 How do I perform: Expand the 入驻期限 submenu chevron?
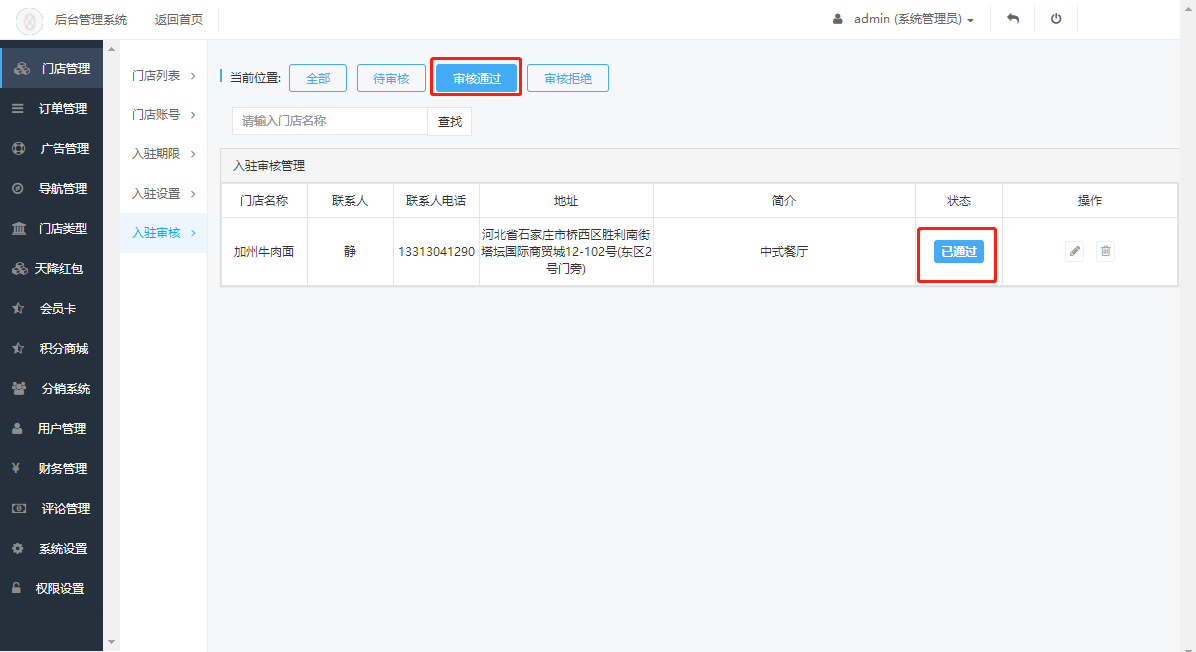(193, 154)
